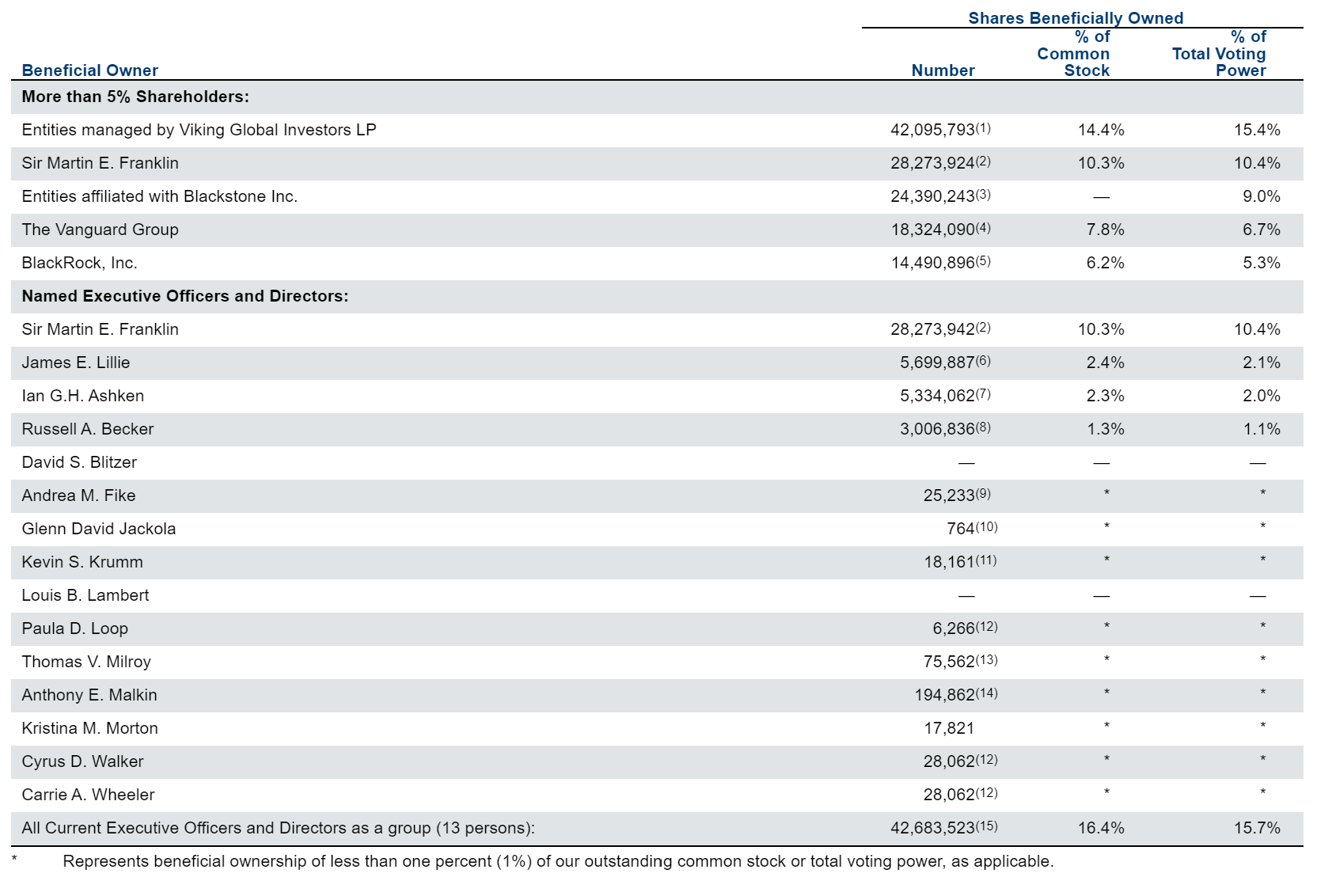Click the value 5,334,062
This screenshot has height=896, width=1317.
pos(937,396)
